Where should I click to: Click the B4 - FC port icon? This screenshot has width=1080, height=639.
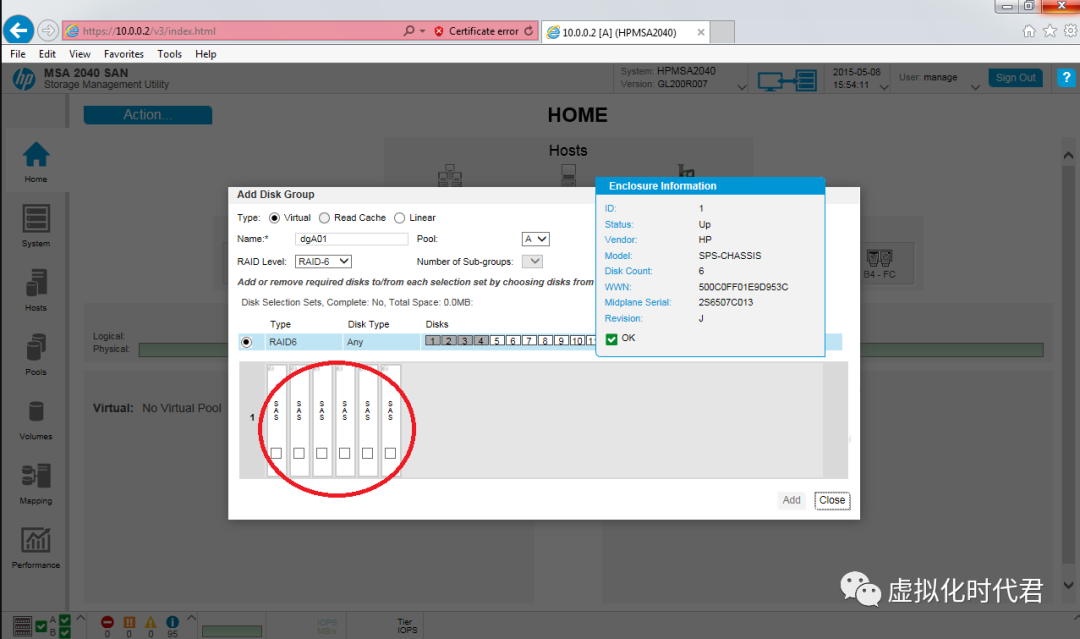(880, 259)
